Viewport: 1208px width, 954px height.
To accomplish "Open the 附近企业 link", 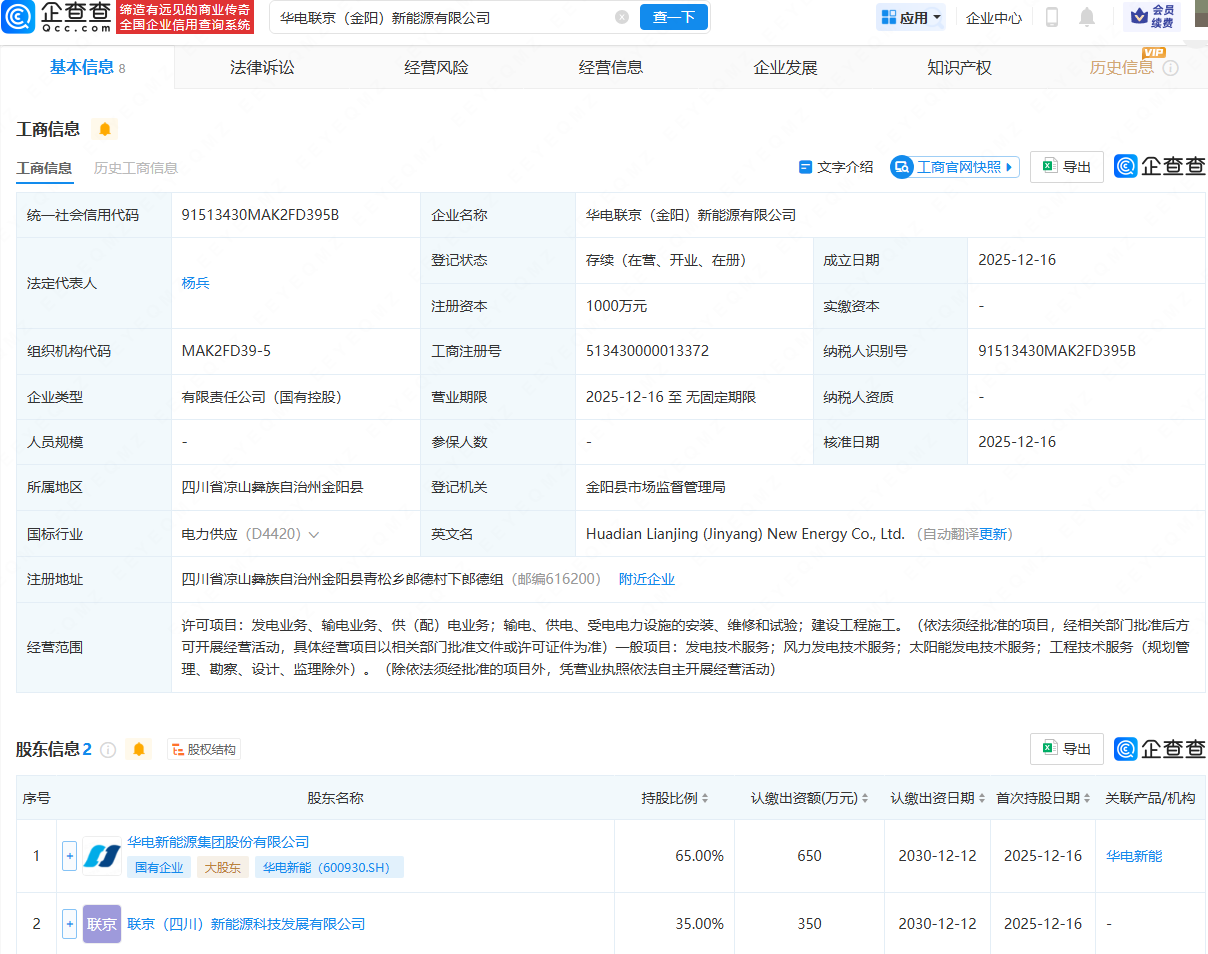I will click(646, 579).
